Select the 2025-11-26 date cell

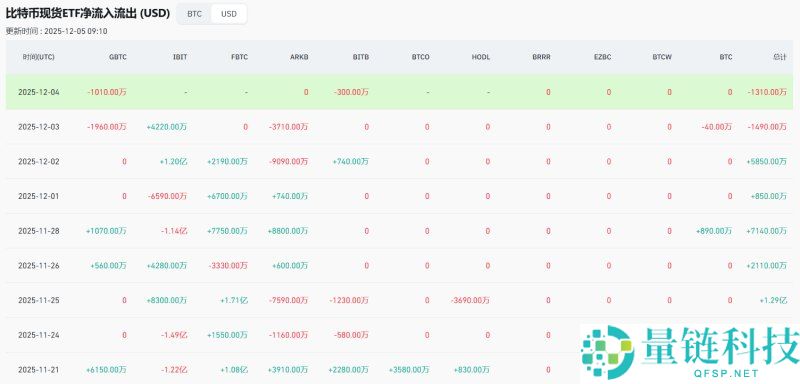tap(39, 265)
